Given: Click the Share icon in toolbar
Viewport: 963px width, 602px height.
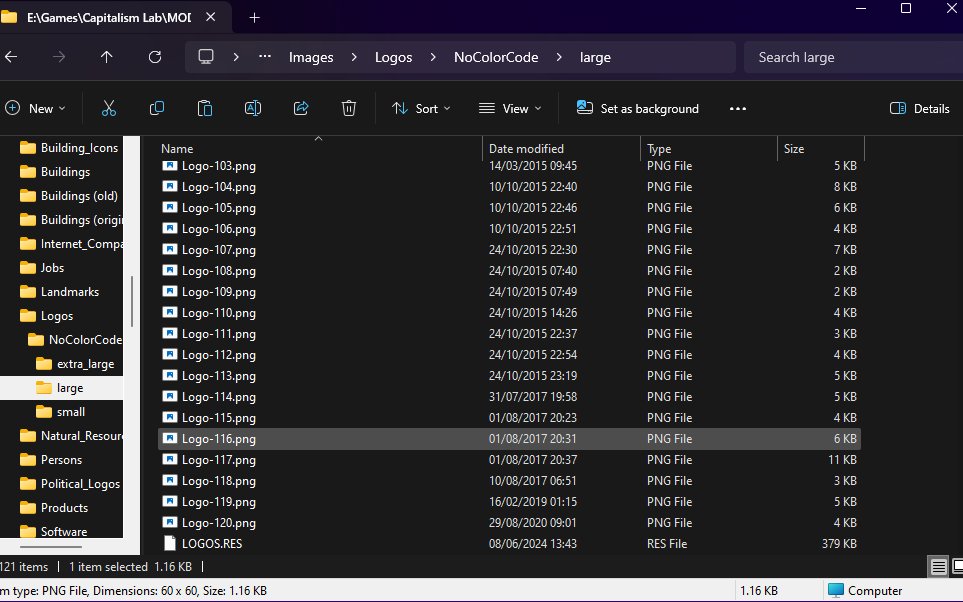Looking at the screenshot, I should click(x=301, y=109).
